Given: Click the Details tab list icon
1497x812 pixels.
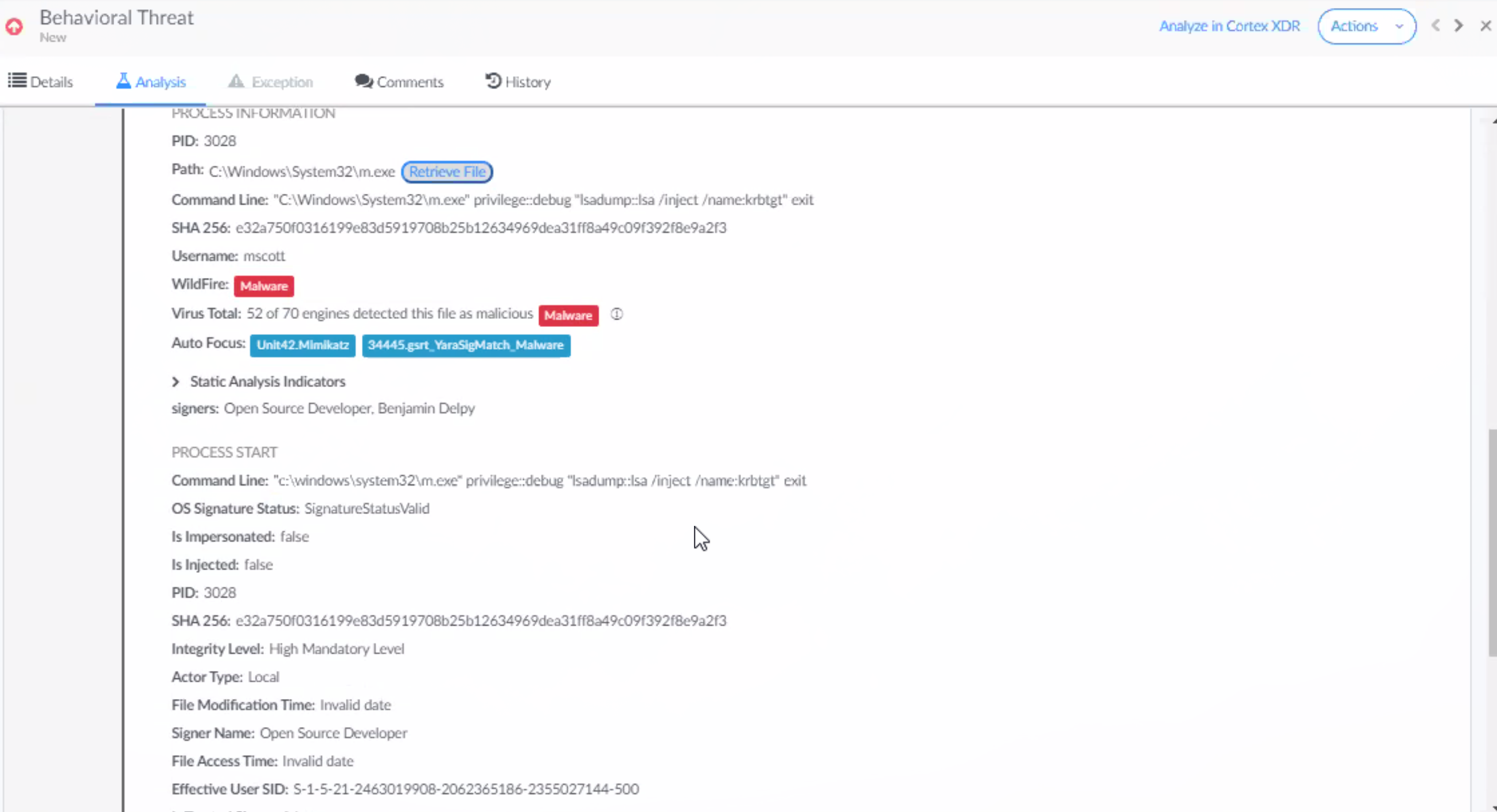Looking at the screenshot, I should (17, 81).
